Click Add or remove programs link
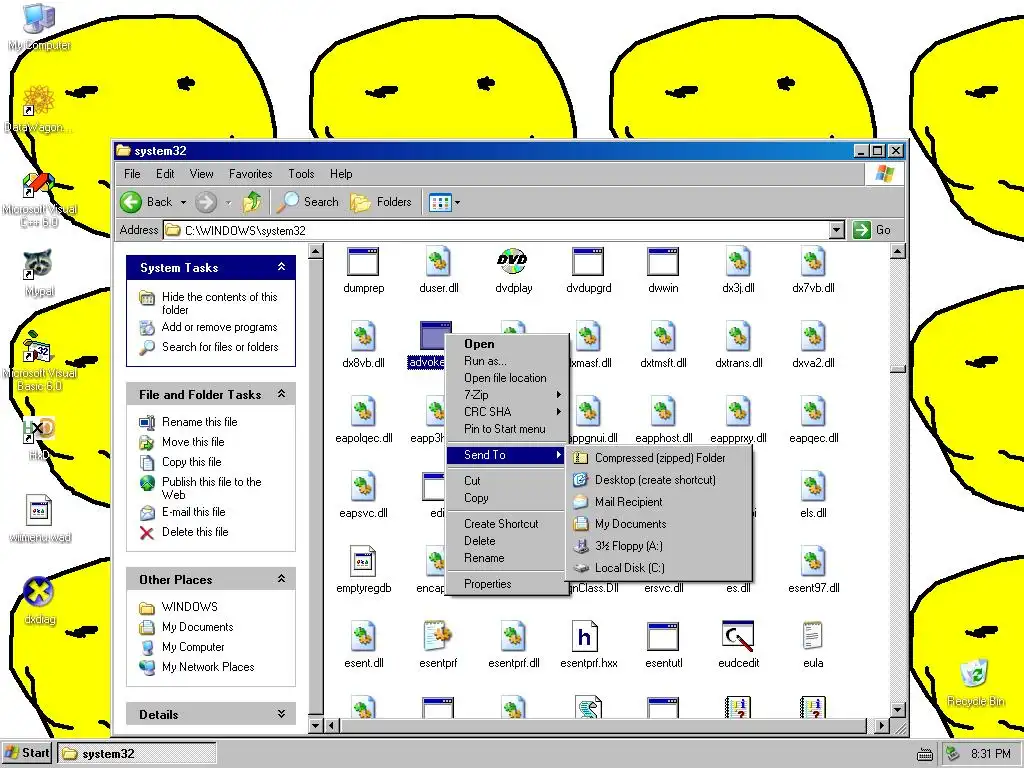This screenshot has width=1024, height=768. (219, 327)
